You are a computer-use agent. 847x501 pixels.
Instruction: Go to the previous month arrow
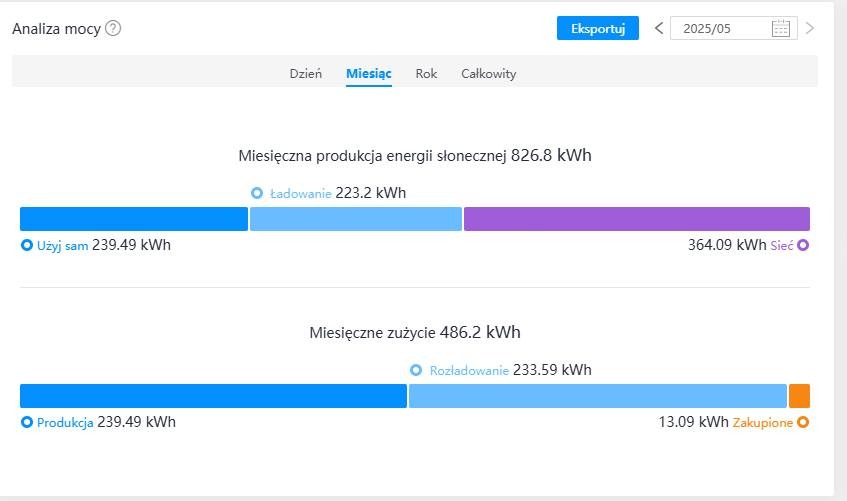coord(658,28)
